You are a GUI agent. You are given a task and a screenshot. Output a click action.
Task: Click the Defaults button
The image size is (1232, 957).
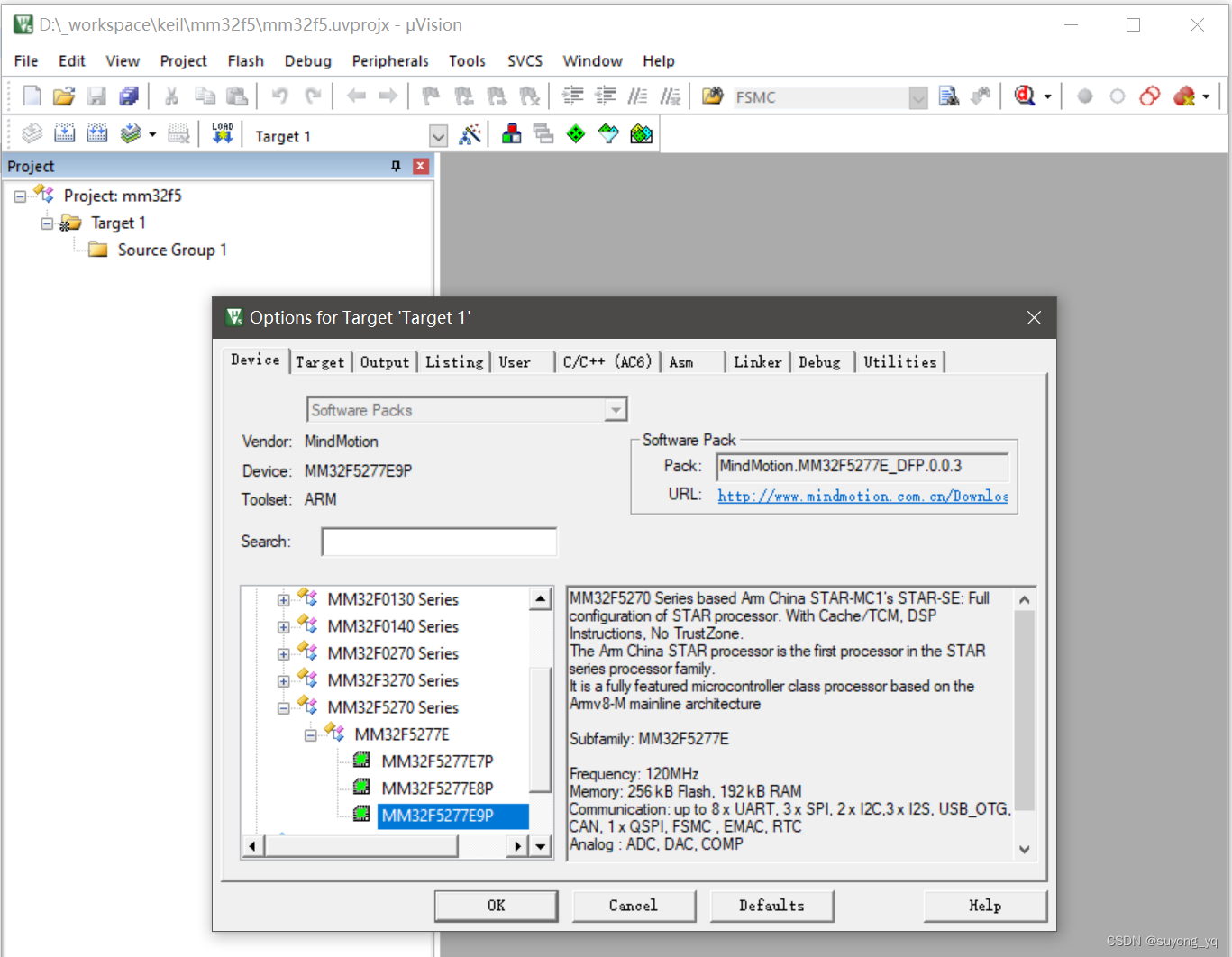(771, 906)
